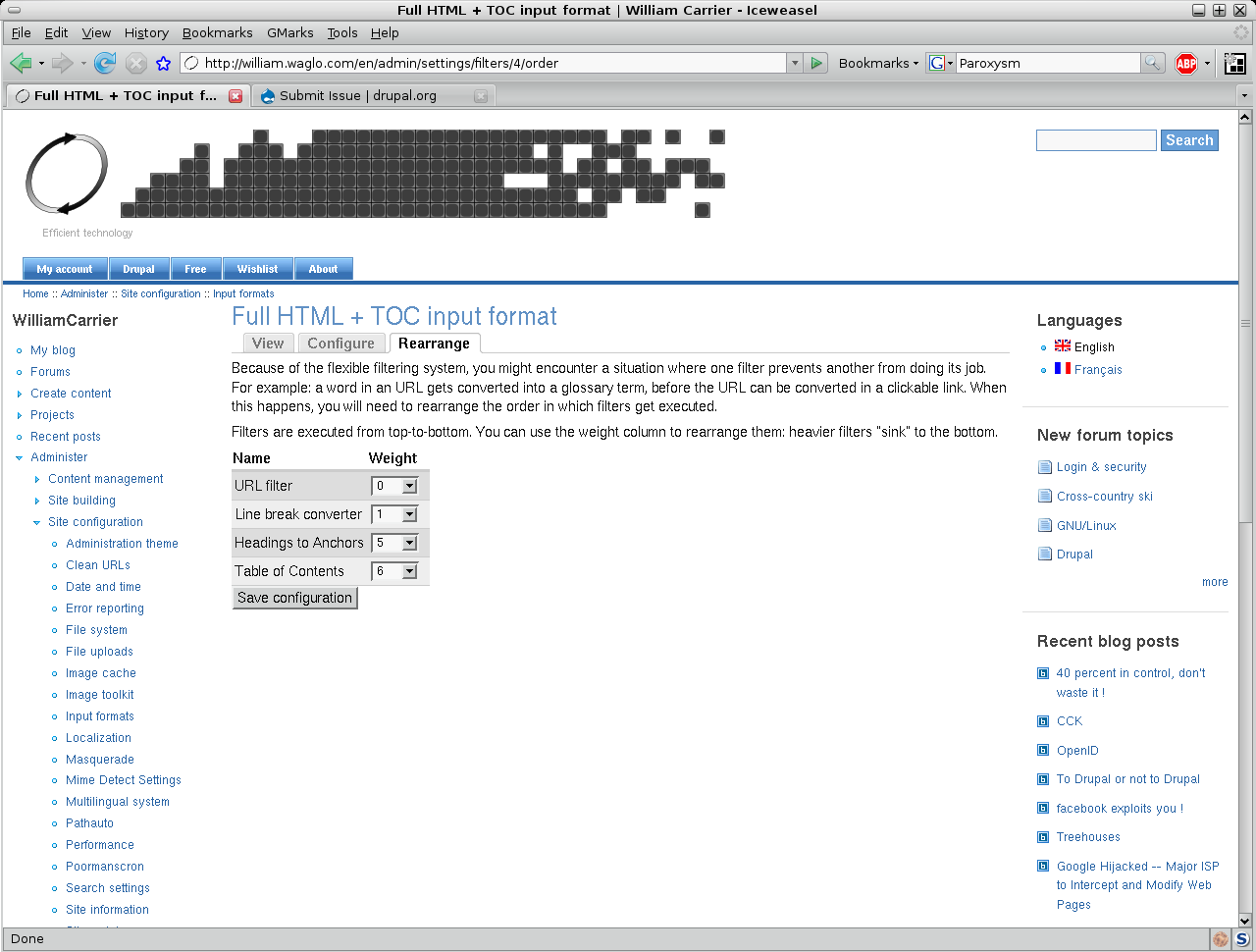Click the topic icon beside GNU/Linux
The width and height of the screenshot is (1256, 952).
pos(1044,525)
